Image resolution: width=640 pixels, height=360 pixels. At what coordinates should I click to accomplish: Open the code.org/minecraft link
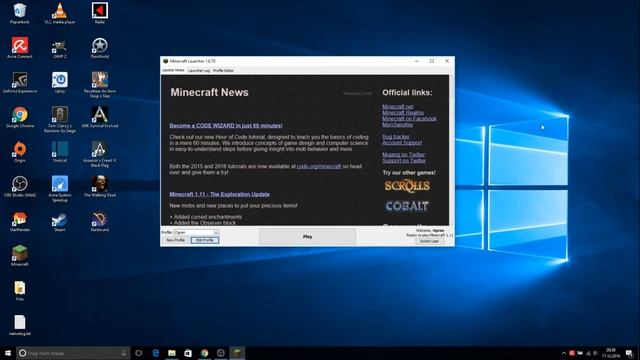[x=319, y=166]
